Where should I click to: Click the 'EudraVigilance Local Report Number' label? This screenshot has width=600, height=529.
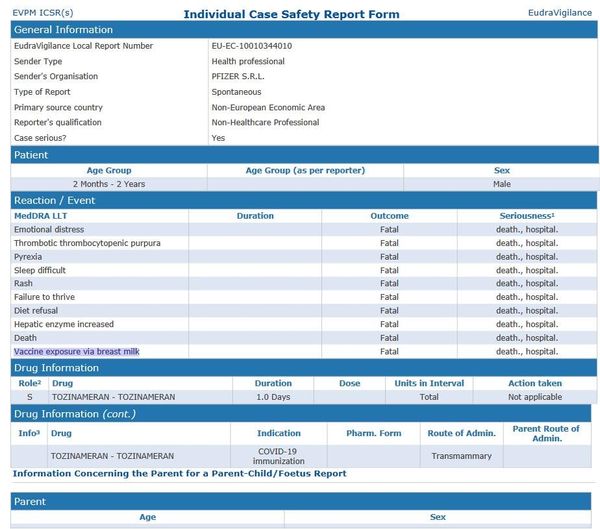click(x=83, y=46)
